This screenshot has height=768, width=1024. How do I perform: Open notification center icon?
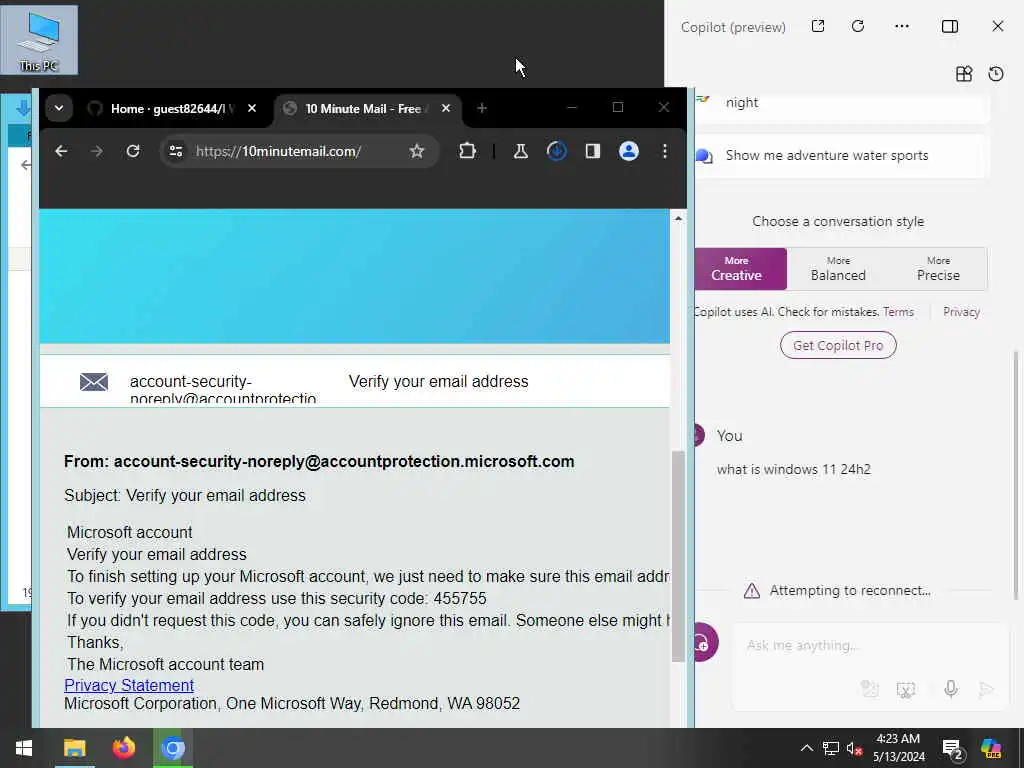(x=952, y=749)
